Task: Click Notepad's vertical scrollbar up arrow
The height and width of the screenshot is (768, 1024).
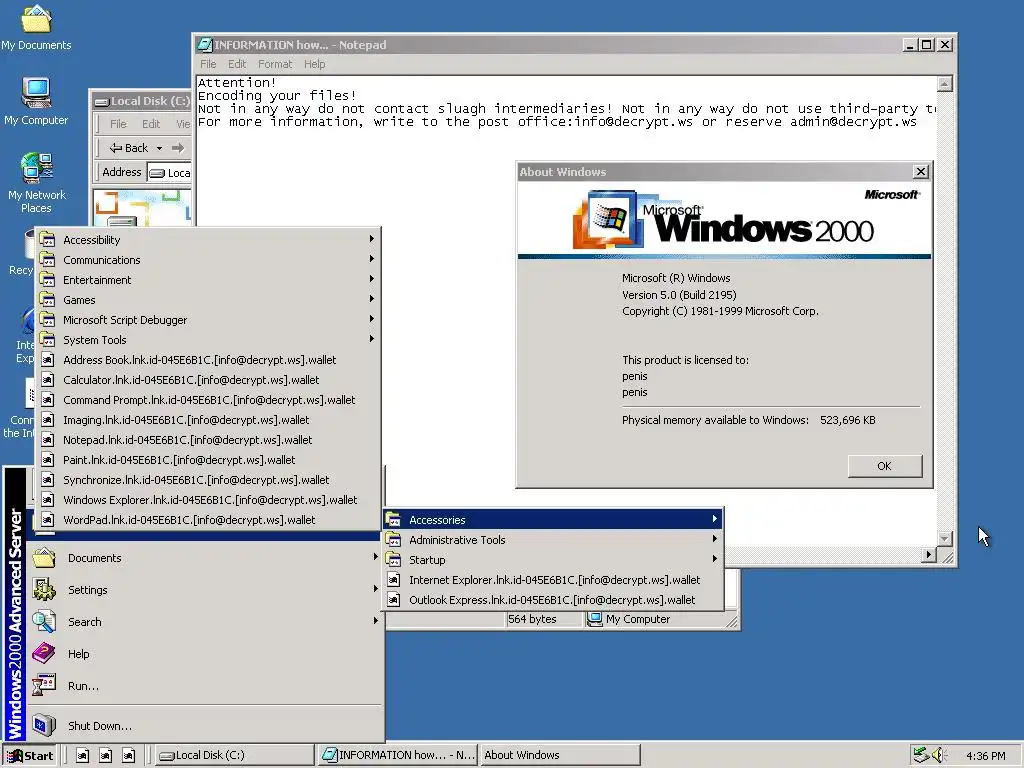Action: click(945, 84)
